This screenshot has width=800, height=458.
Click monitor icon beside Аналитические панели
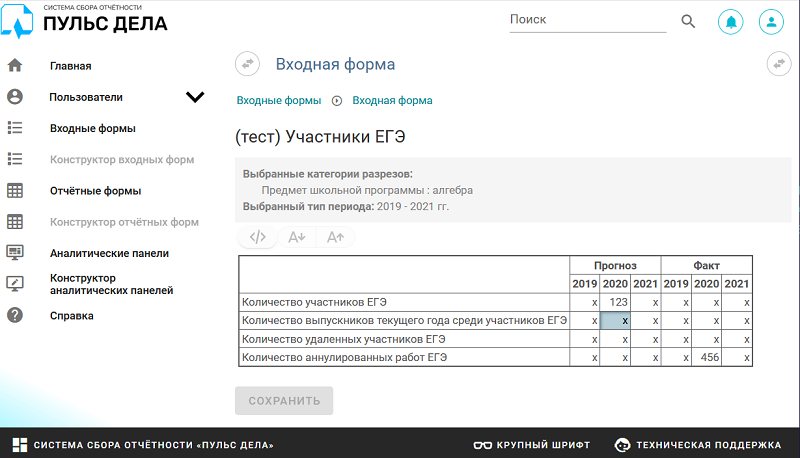15,253
